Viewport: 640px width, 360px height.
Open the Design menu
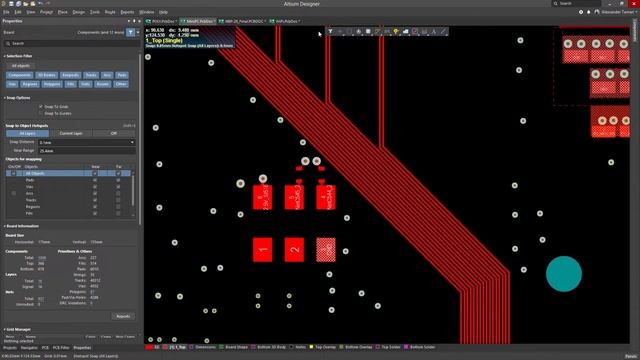click(x=78, y=12)
